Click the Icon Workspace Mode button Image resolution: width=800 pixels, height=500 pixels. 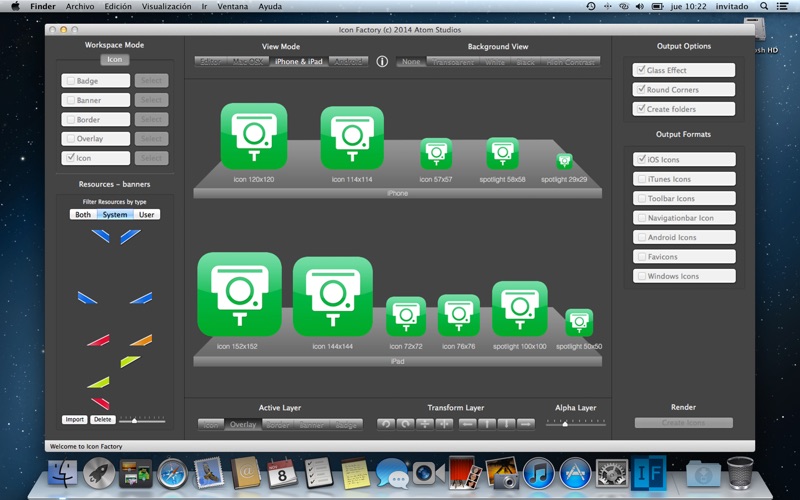click(114, 59)
